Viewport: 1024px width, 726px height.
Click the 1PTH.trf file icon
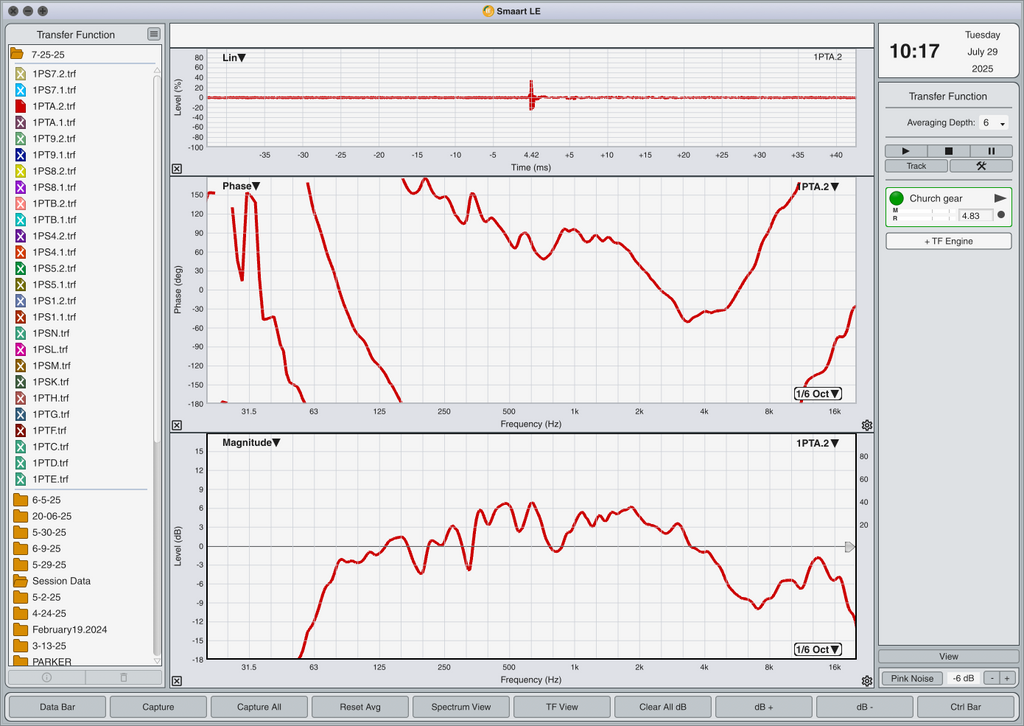click(20, 398)
